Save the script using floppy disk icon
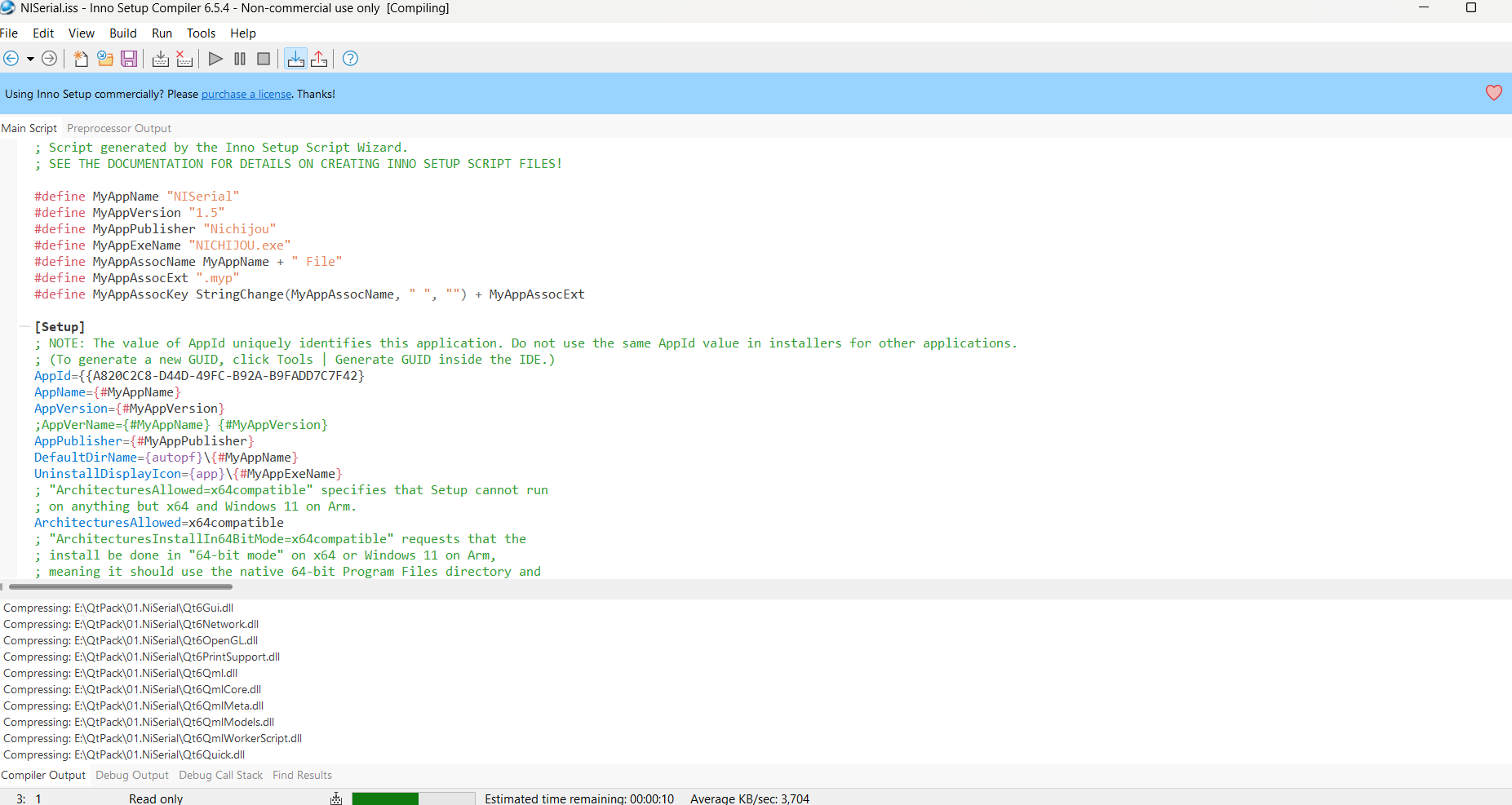The height and width of the screenshot is (805, 1512). point(129,59)
